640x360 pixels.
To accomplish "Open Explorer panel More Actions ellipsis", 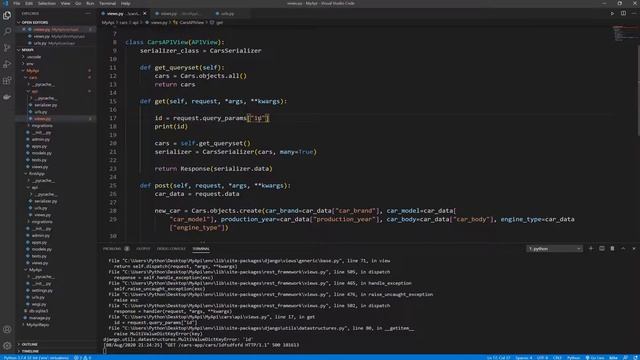I will [x=88, y=13].
